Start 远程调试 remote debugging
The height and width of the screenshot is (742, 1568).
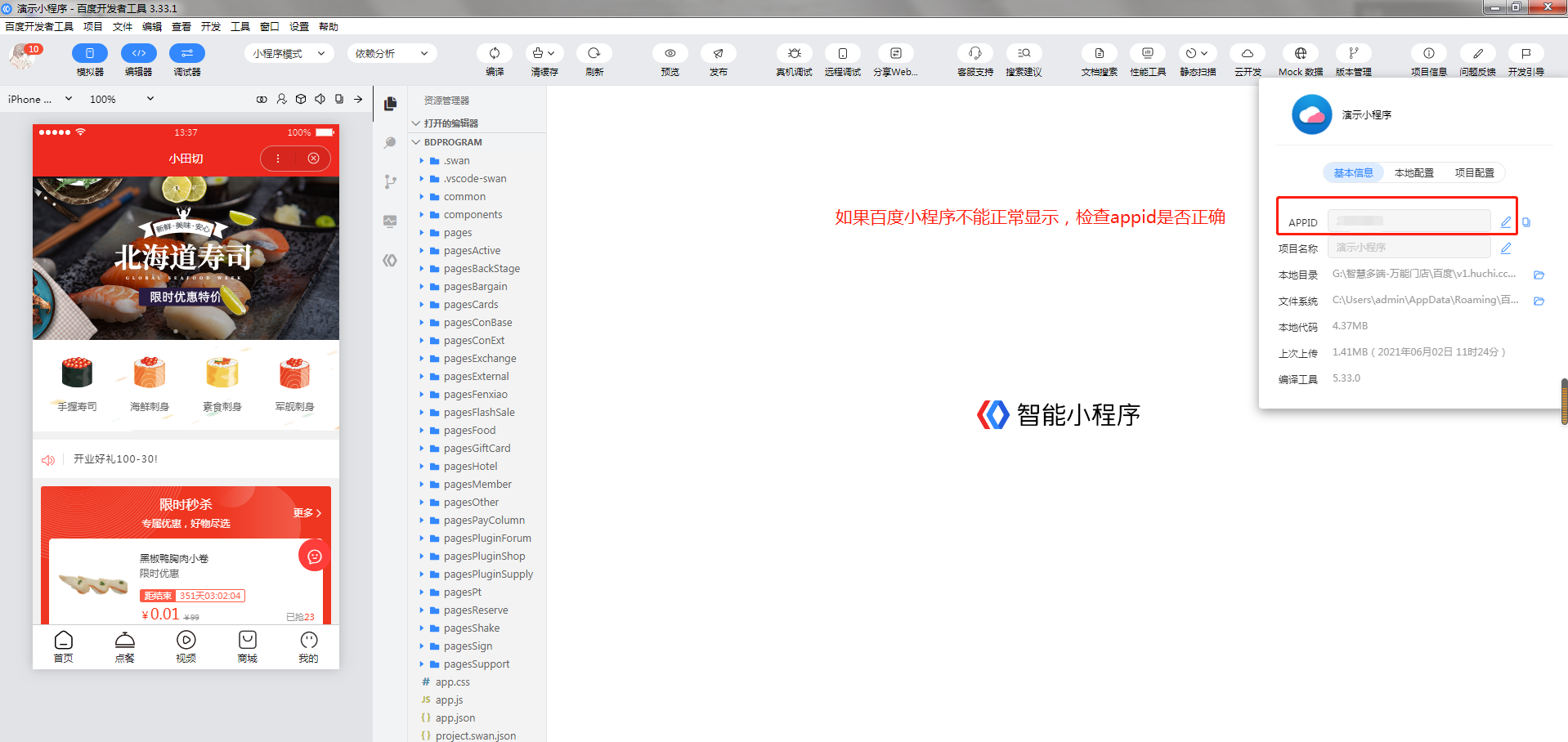coord(843,53)
